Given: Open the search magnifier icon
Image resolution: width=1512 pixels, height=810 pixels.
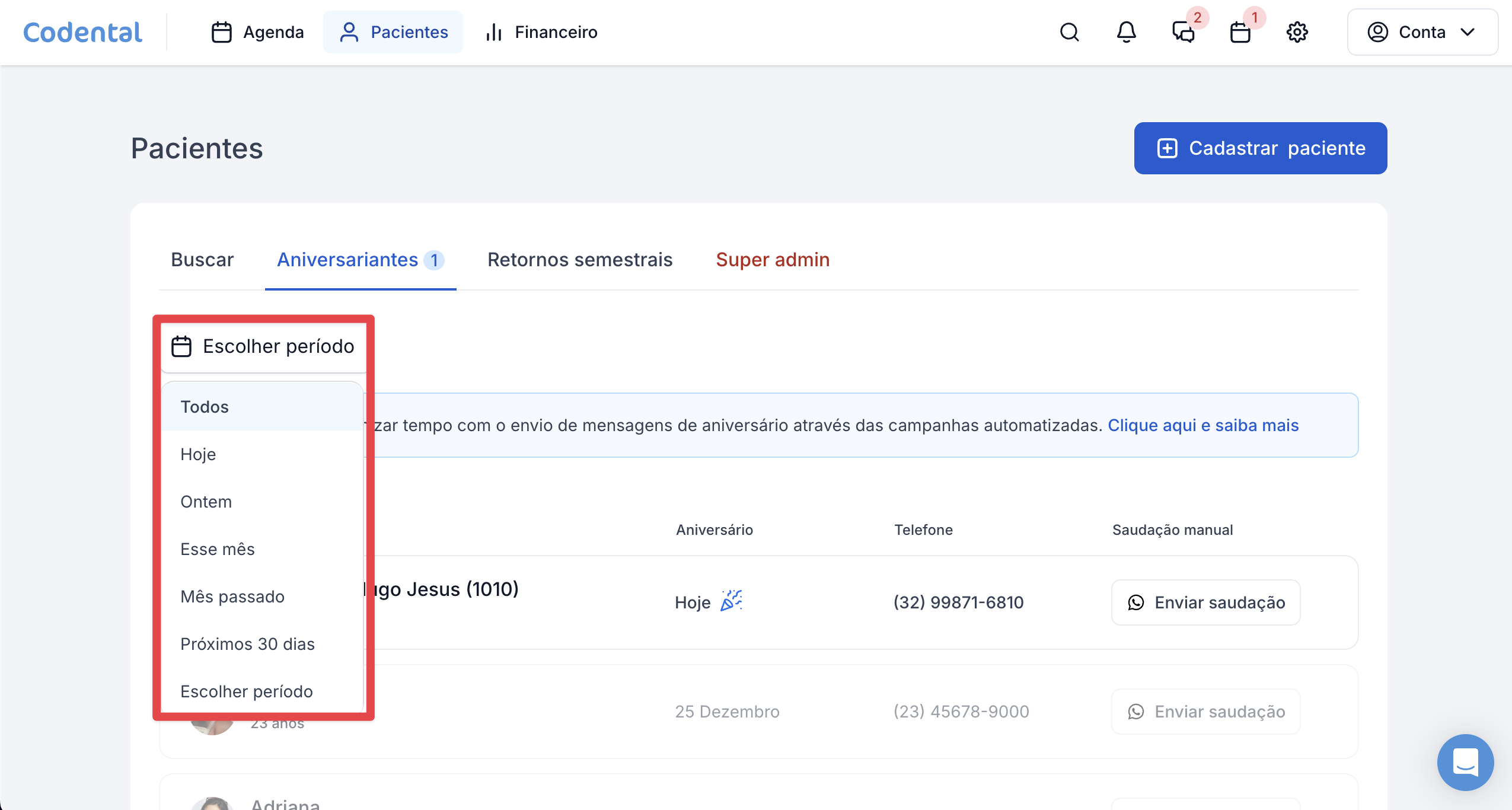Looking at the screenshot, I should point(1069,32).
